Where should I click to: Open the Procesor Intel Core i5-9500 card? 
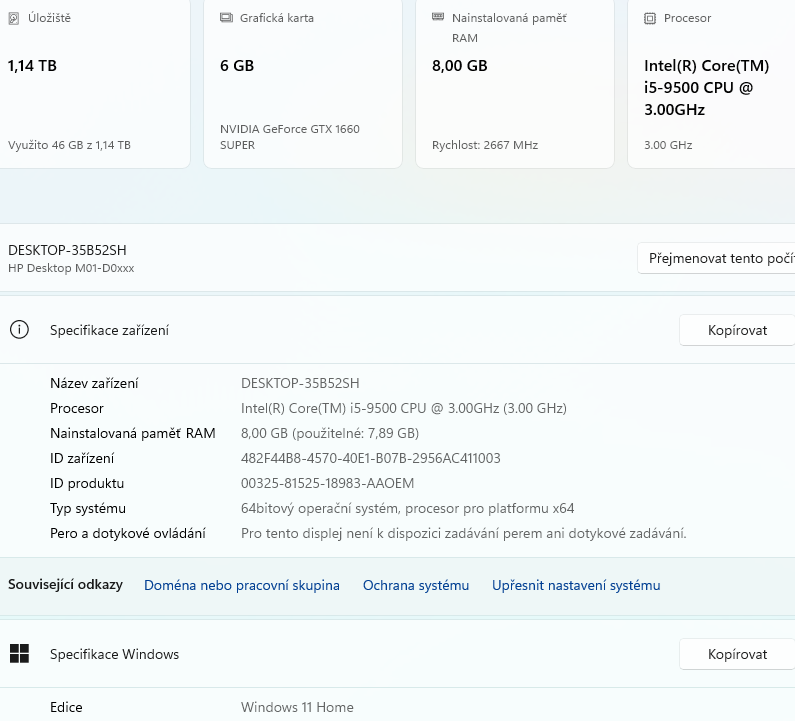tap(711, 84)
